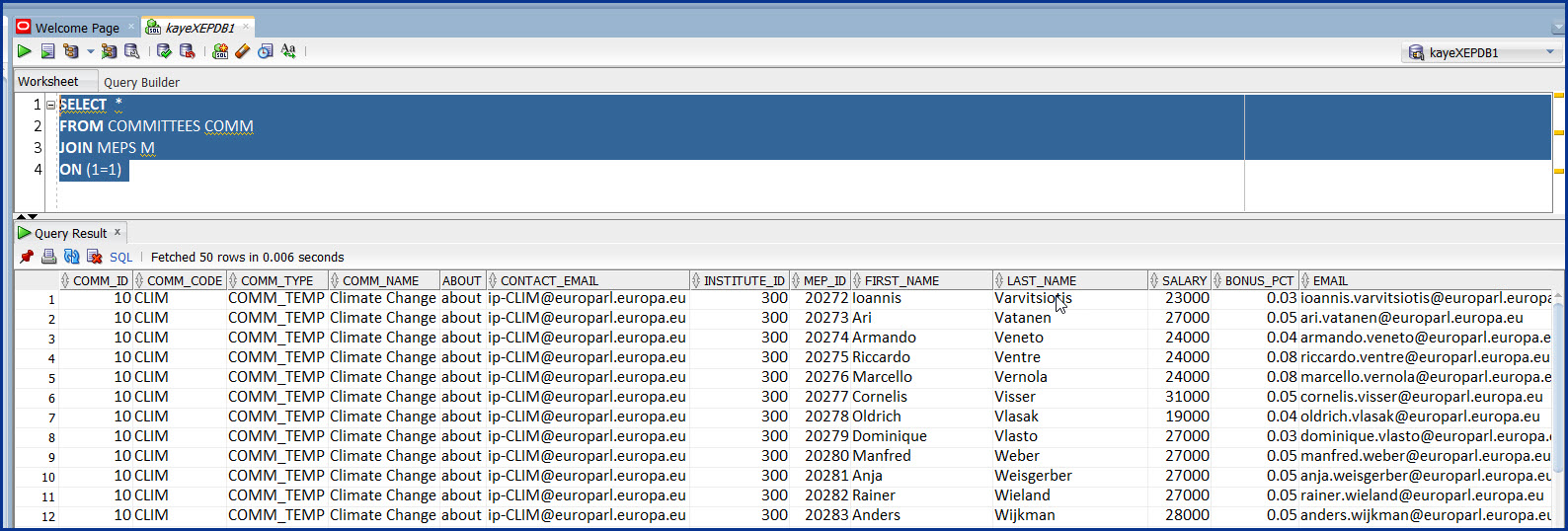
Task: Switch to the Welcome Page tab
Action: (x=77, y=28)
